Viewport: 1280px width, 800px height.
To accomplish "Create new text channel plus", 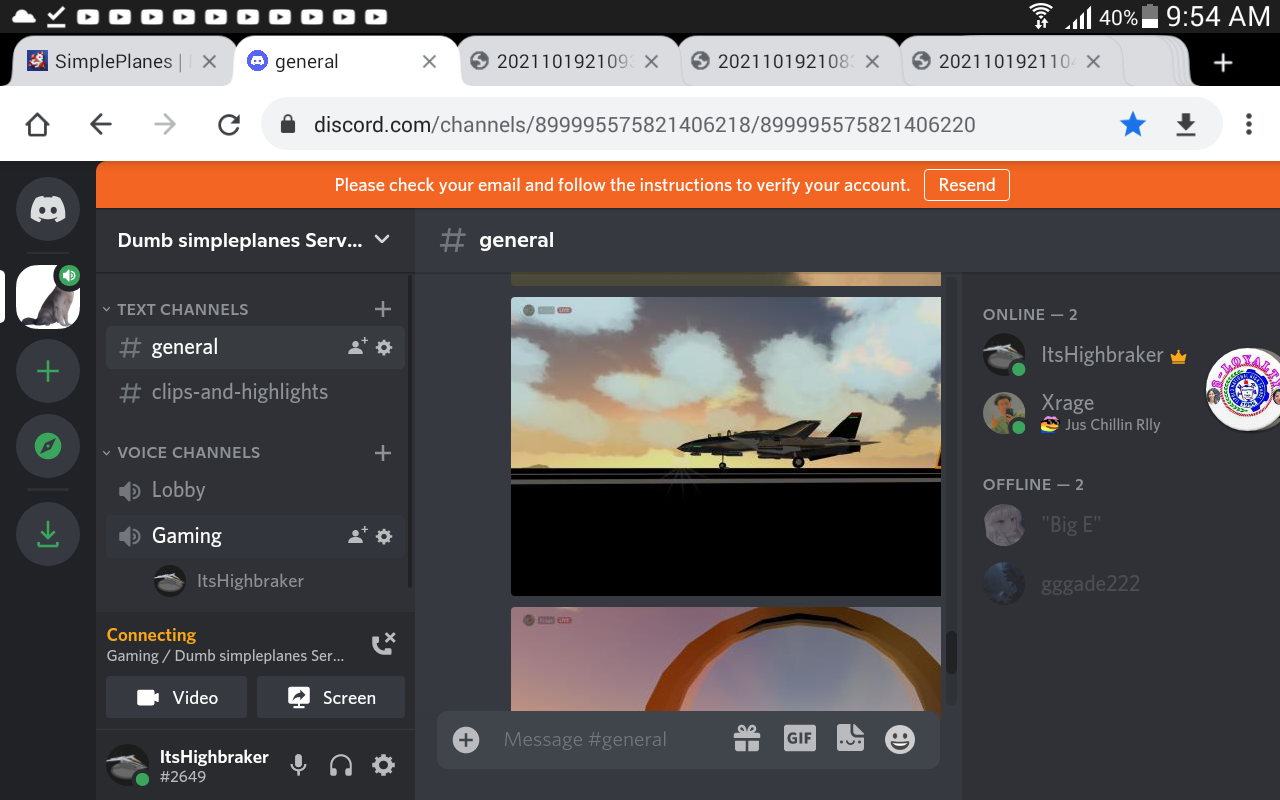I will (382, 309).
